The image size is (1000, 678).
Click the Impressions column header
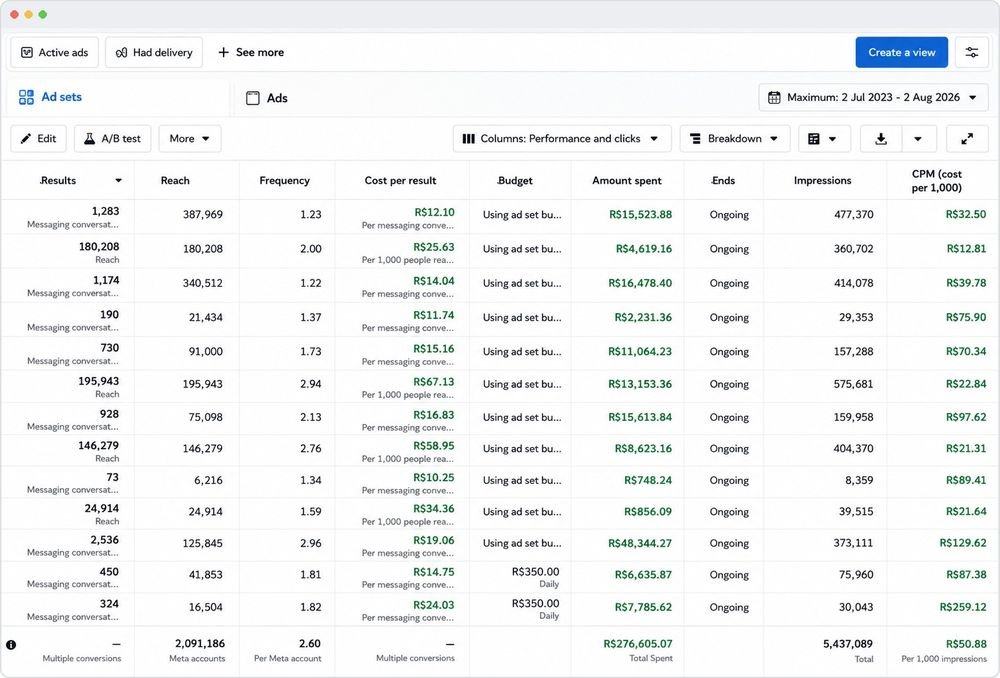click(x=822, y=181)
